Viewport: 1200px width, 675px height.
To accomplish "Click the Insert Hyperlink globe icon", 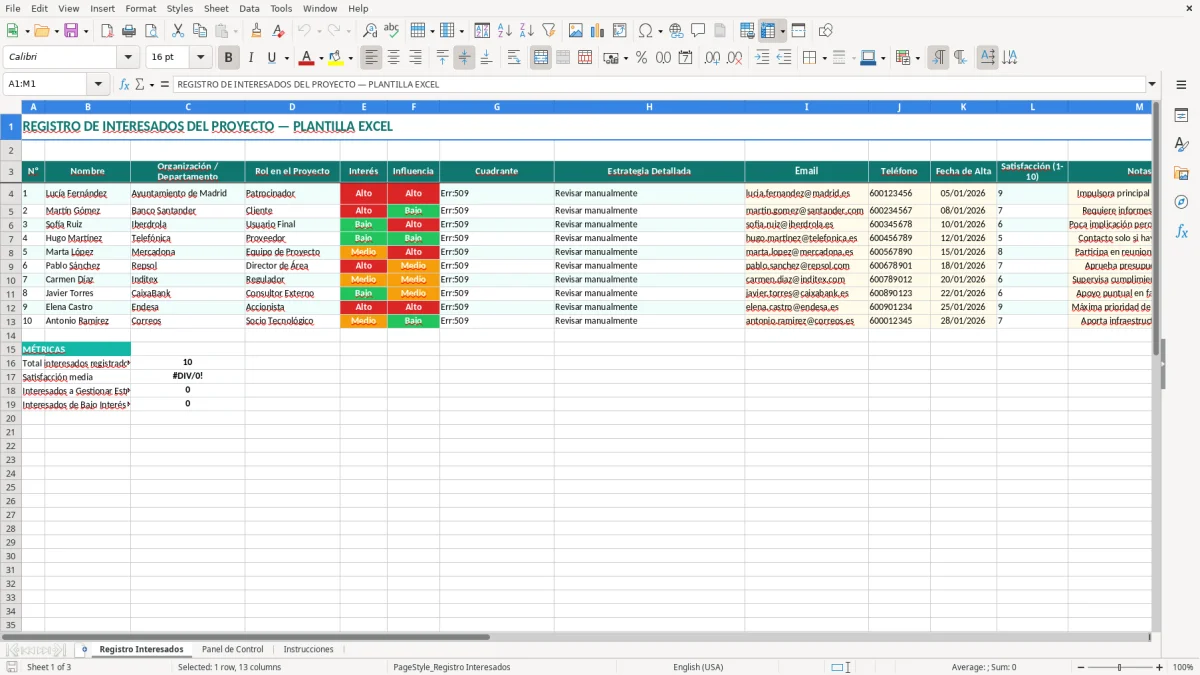I will point(676,31).
